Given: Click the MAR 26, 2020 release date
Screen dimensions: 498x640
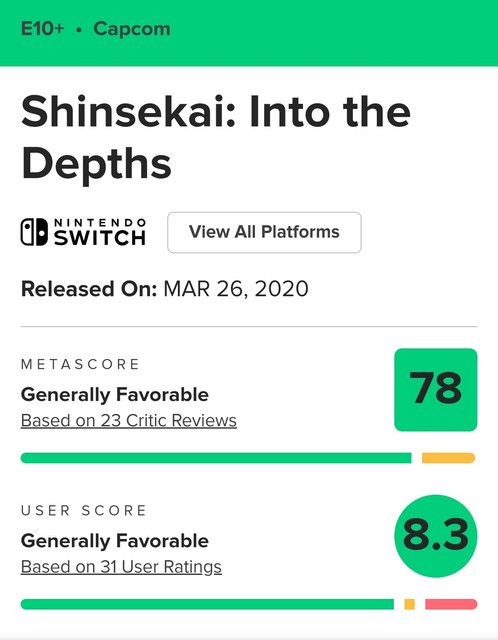Looking at the screenshot, I should 236,289.
